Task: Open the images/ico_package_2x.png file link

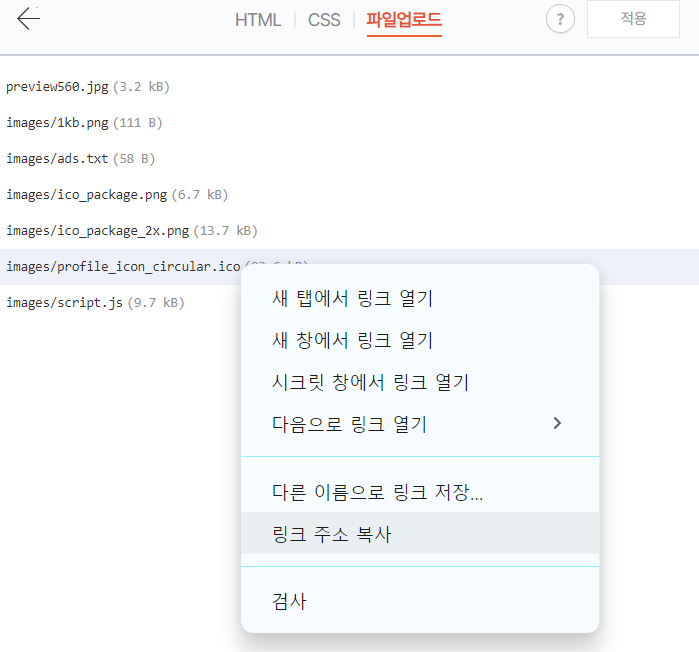Action: (98, 231)
